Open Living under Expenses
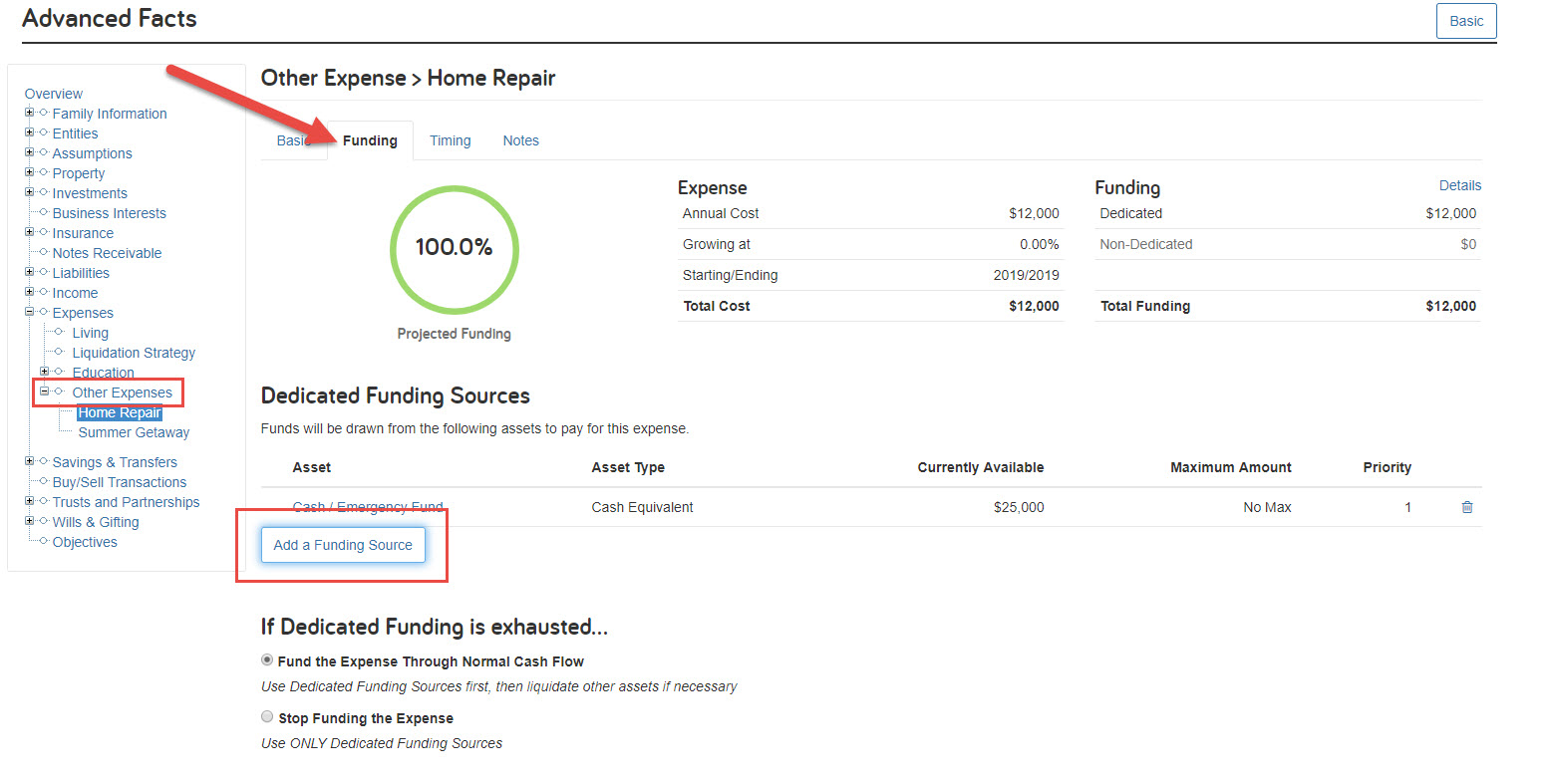 click(x=91, y=333)
